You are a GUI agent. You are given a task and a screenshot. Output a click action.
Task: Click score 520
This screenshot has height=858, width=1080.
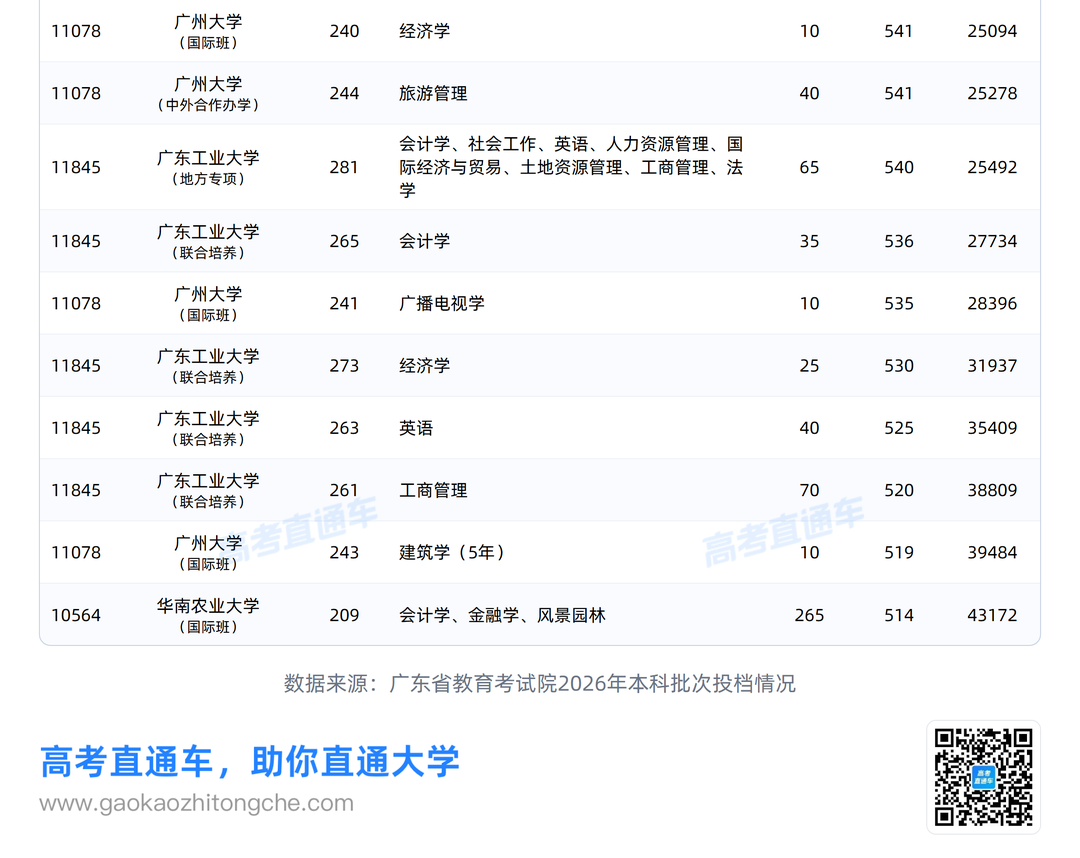point(899,490)
